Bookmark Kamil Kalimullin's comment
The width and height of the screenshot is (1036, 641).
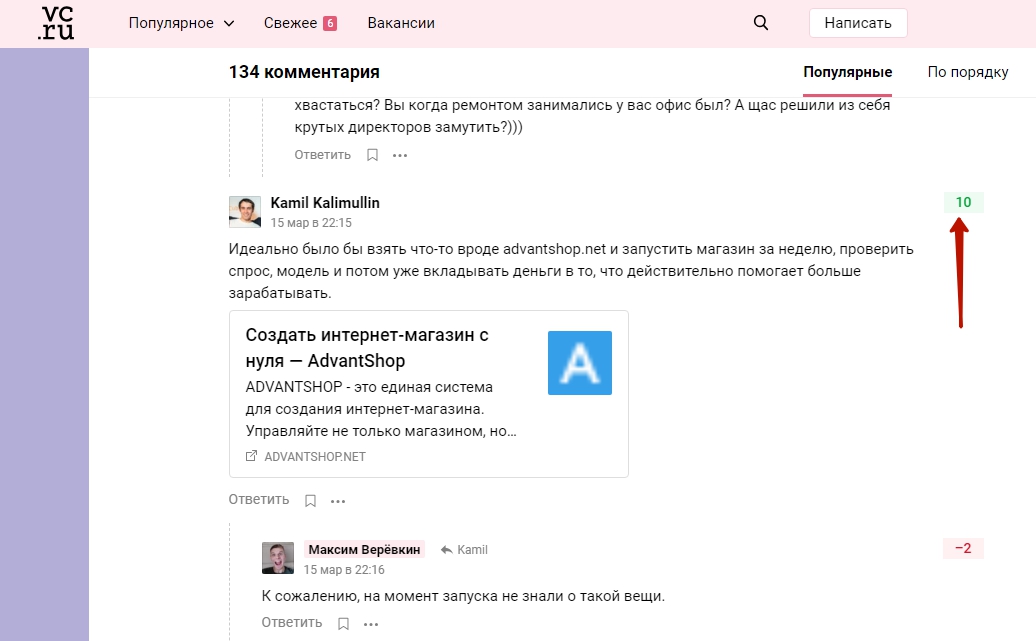(x=310, y=501)
